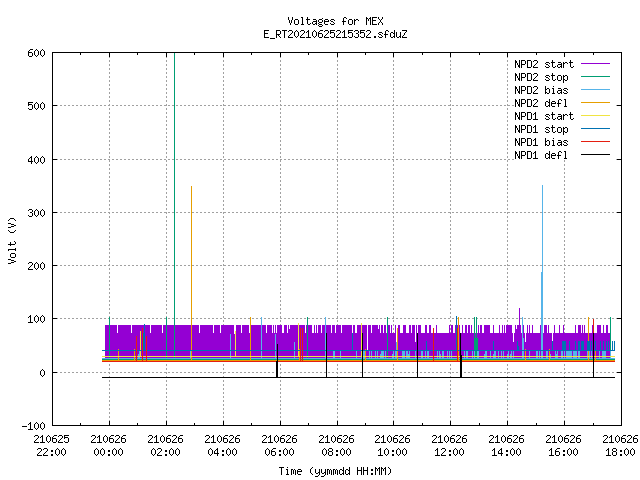Select the NPD1 defl legend label
The width and height of the screenshot is (640, 480).
tap(541, 155)
